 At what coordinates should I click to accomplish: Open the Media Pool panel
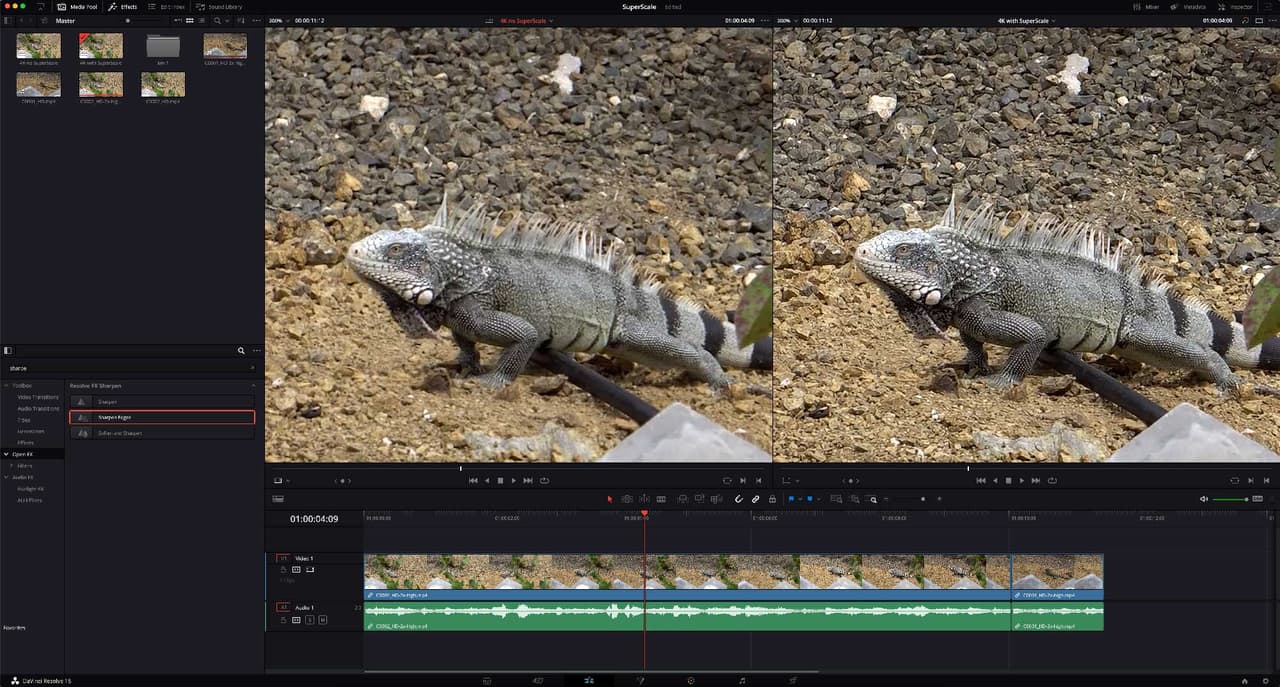tap(77, 7)
